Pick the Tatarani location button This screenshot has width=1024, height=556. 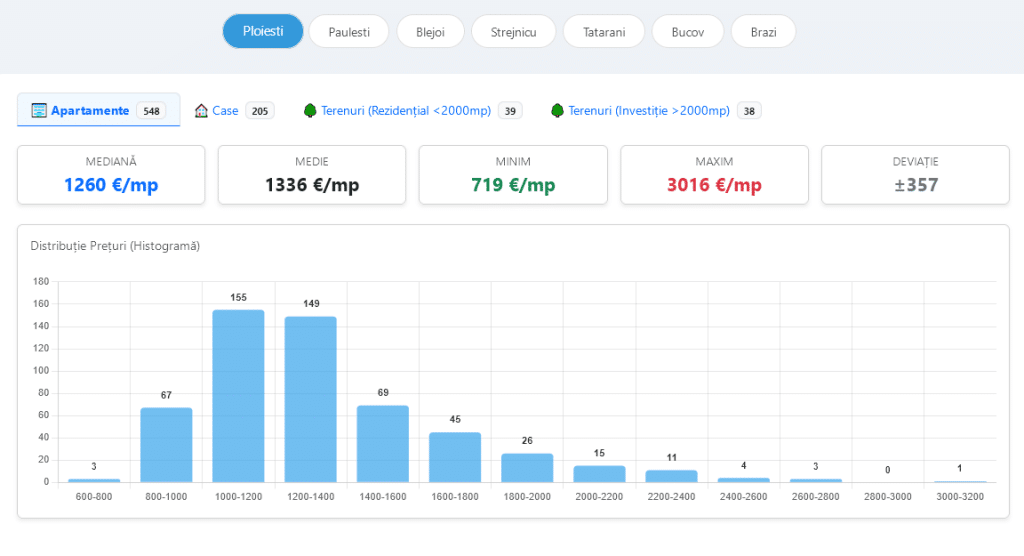pyautogui.click(x=603, y=32)
